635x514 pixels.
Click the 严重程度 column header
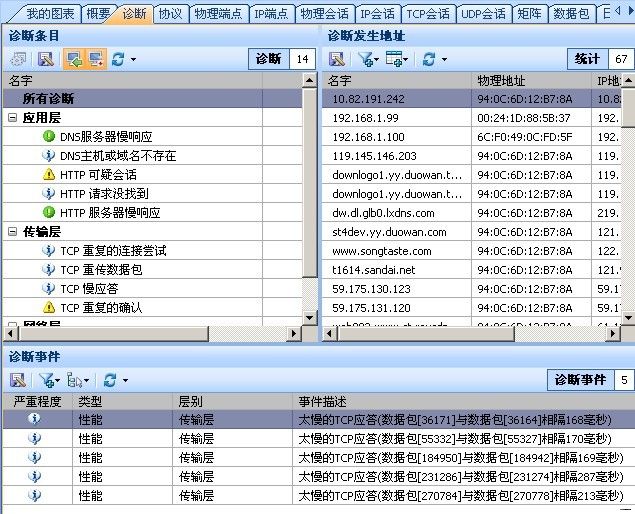click(x=38, y=401)
